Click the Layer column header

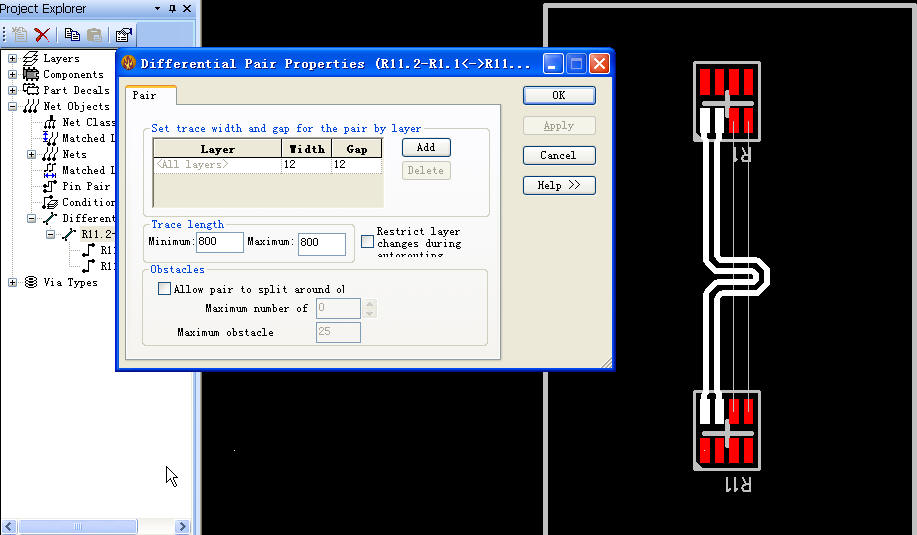(218, 149)
